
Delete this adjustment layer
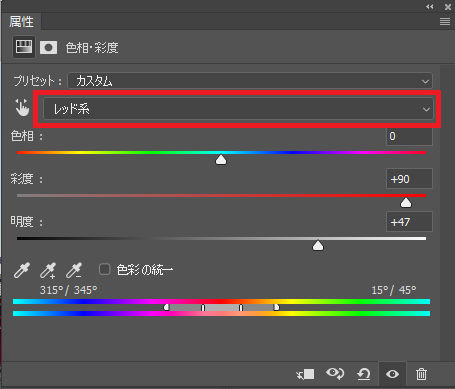pyautogui.click(x=421, y=374)
